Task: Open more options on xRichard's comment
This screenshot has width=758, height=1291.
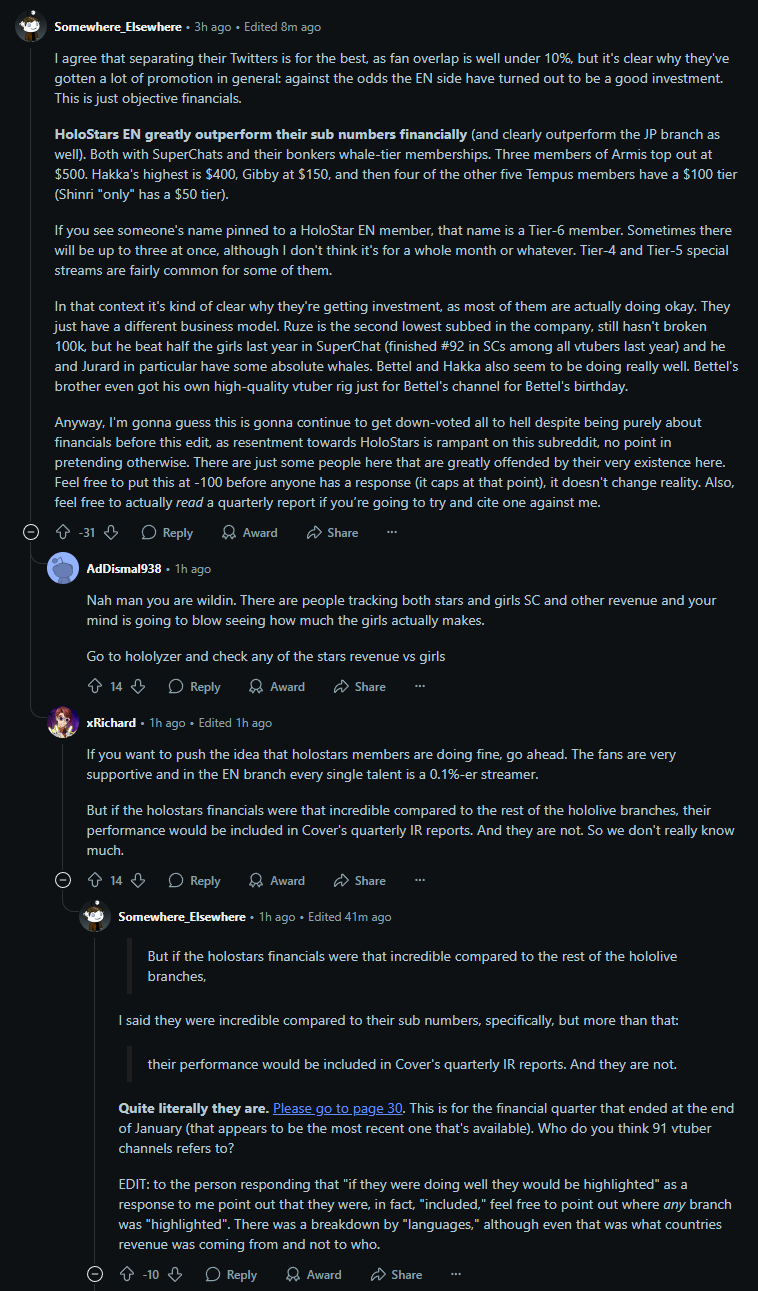Action: pyautogui.click(x=420, y=881)
